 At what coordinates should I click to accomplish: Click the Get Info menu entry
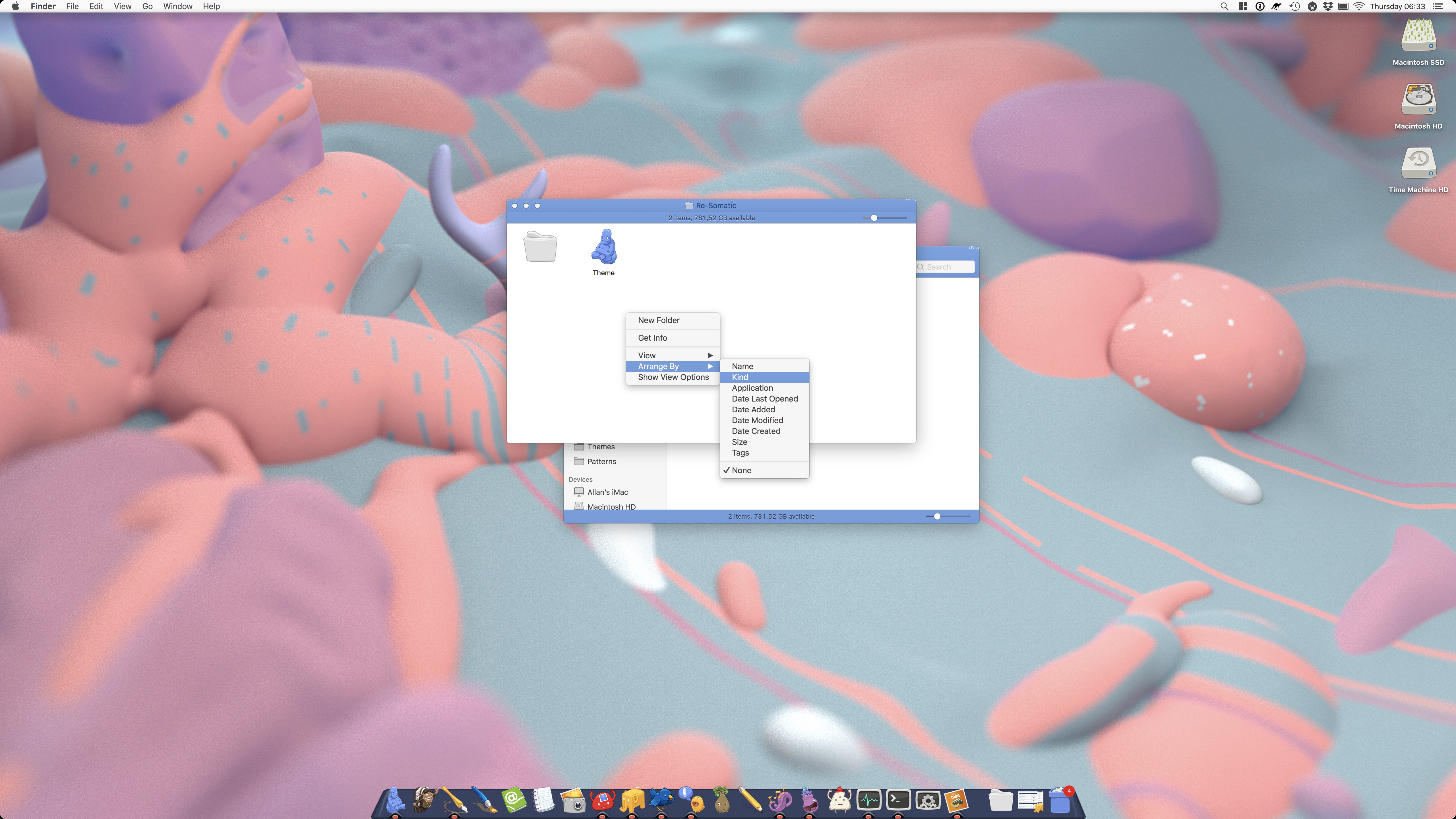click(x=652, y=338)
